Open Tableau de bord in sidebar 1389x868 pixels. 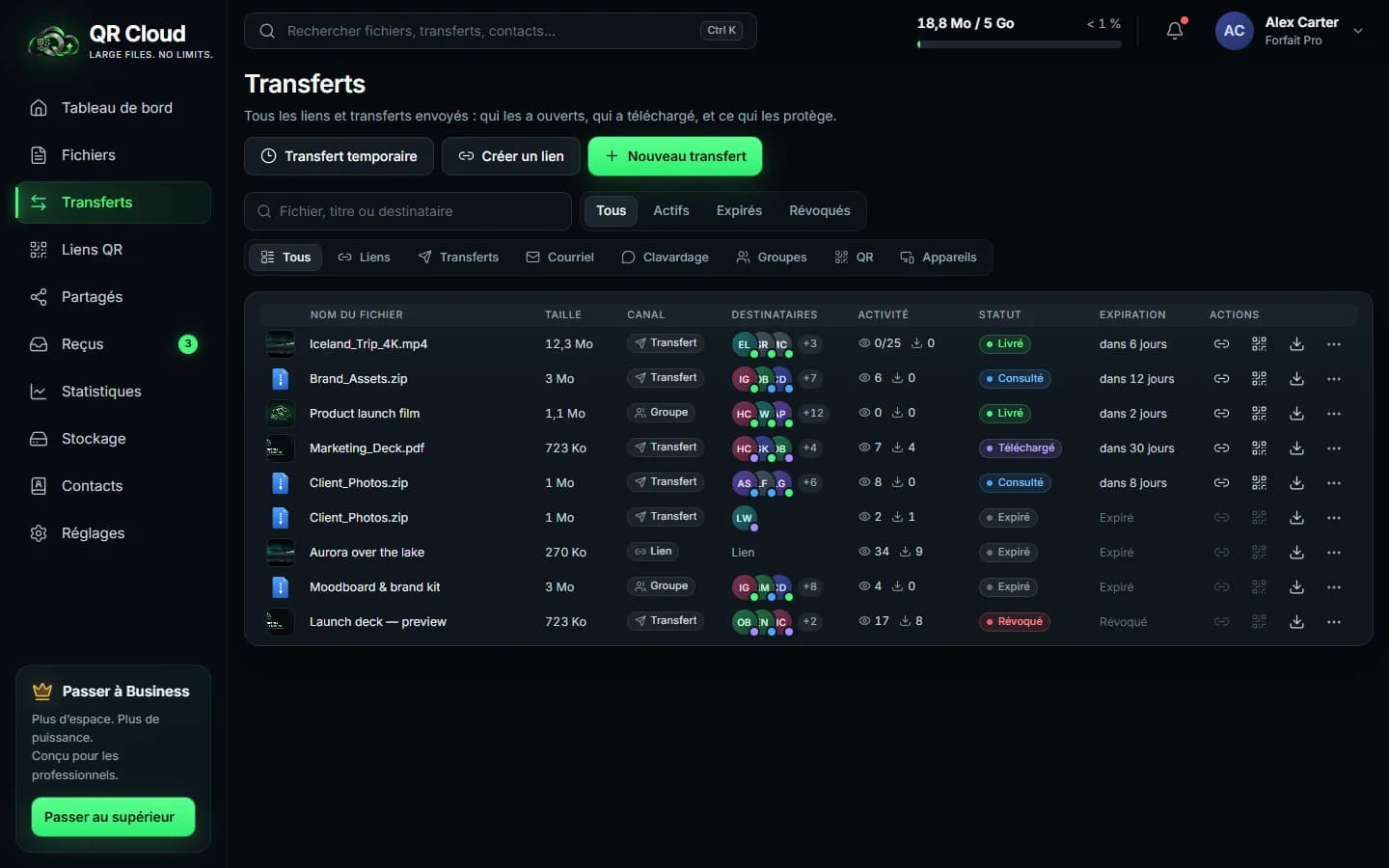coord(114,108)
